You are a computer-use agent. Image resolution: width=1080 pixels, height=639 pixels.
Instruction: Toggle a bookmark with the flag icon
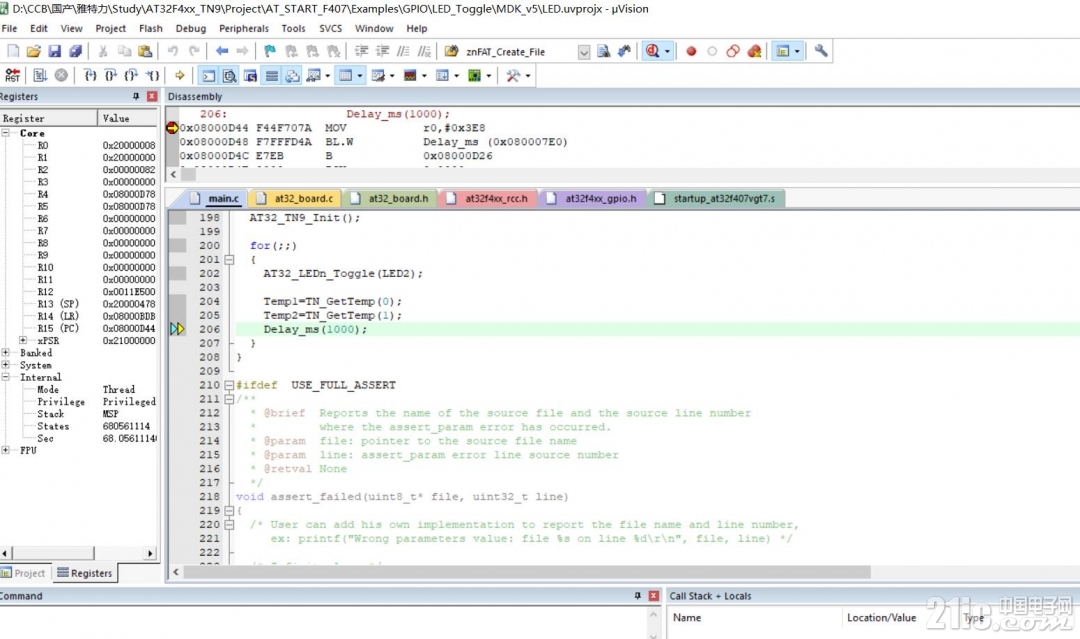[270, 51]
